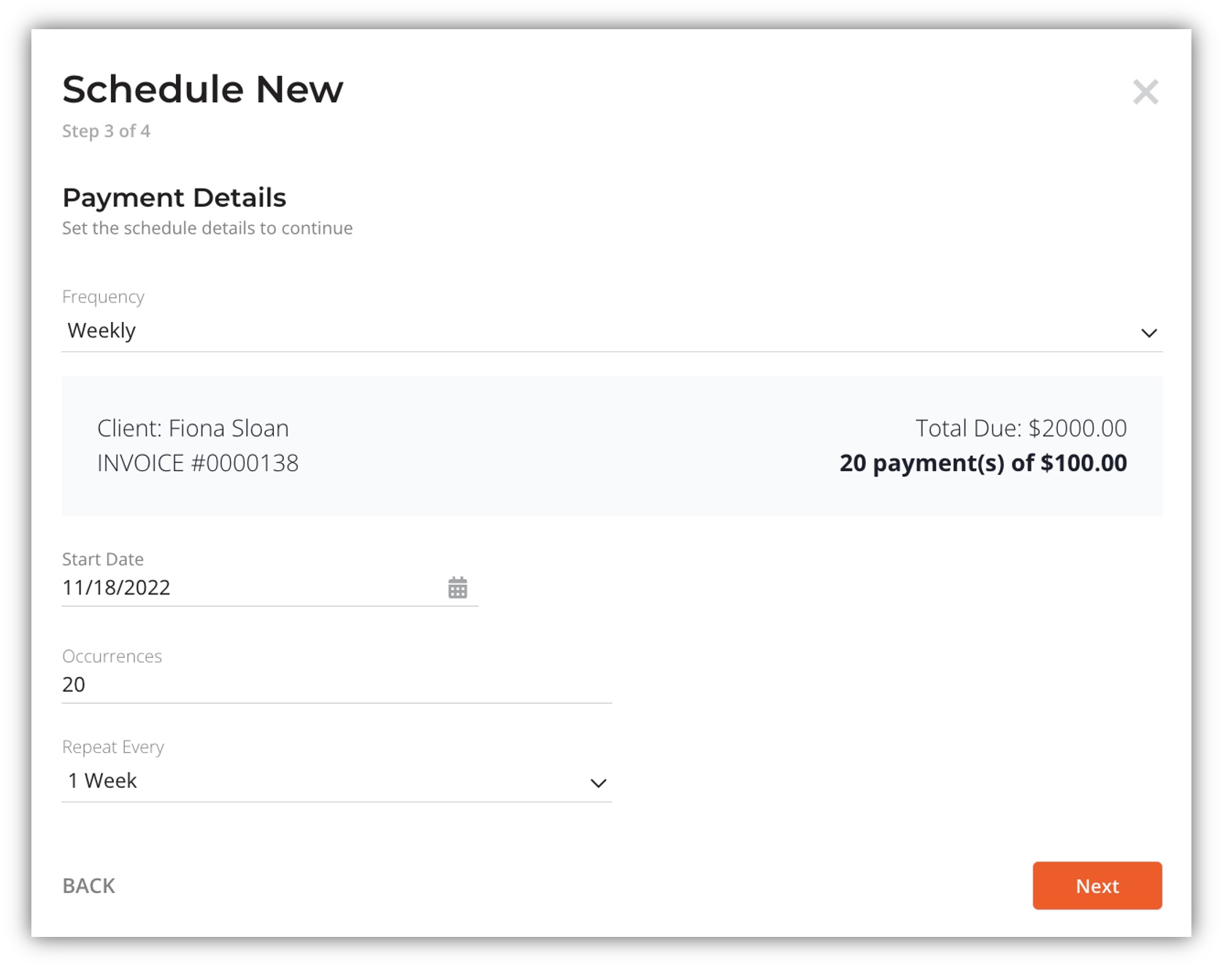Click the INVOICE #0000138 text
1225x980 pixels.
pos(198,463)
